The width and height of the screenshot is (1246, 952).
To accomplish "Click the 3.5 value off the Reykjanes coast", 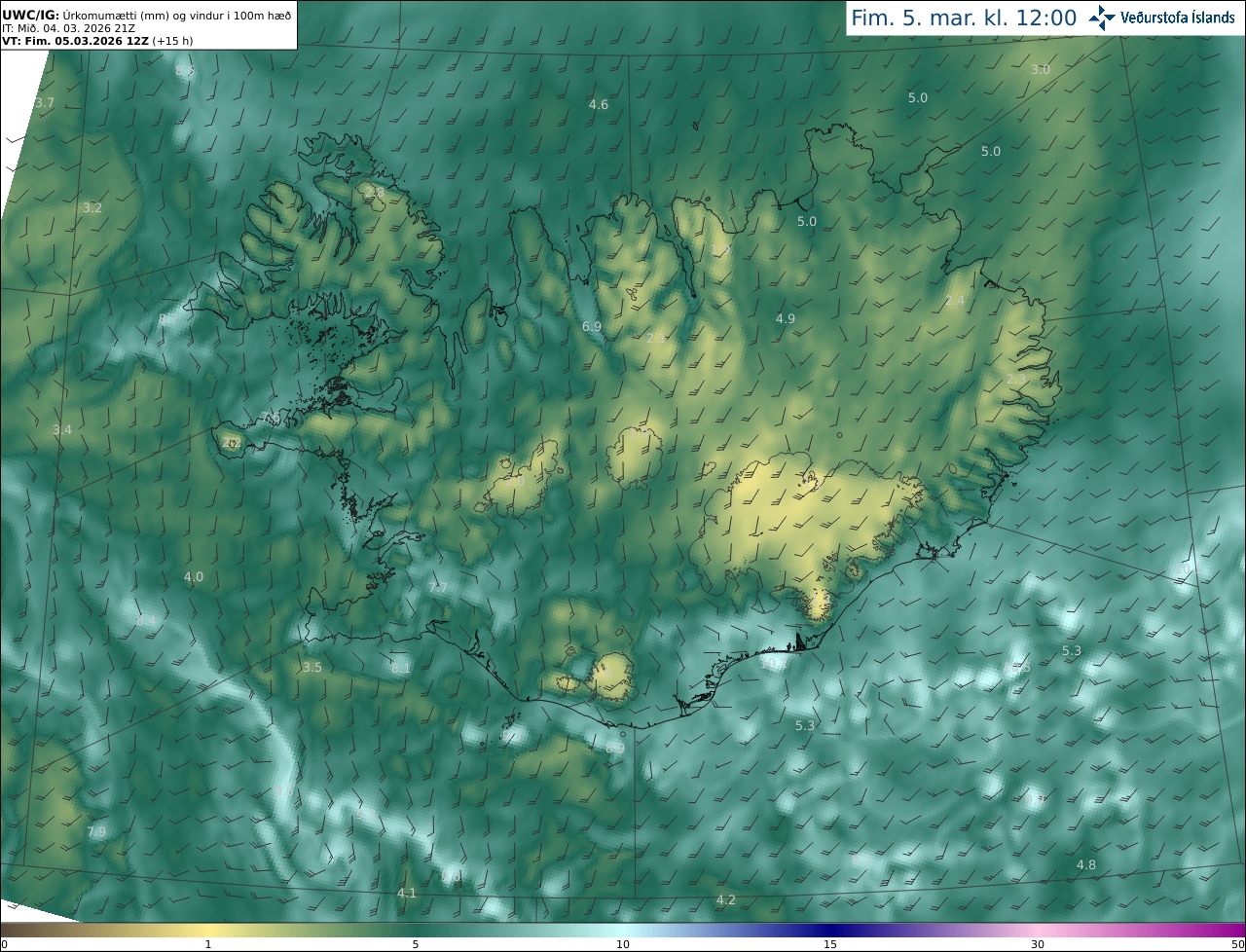I will point(311,667).
